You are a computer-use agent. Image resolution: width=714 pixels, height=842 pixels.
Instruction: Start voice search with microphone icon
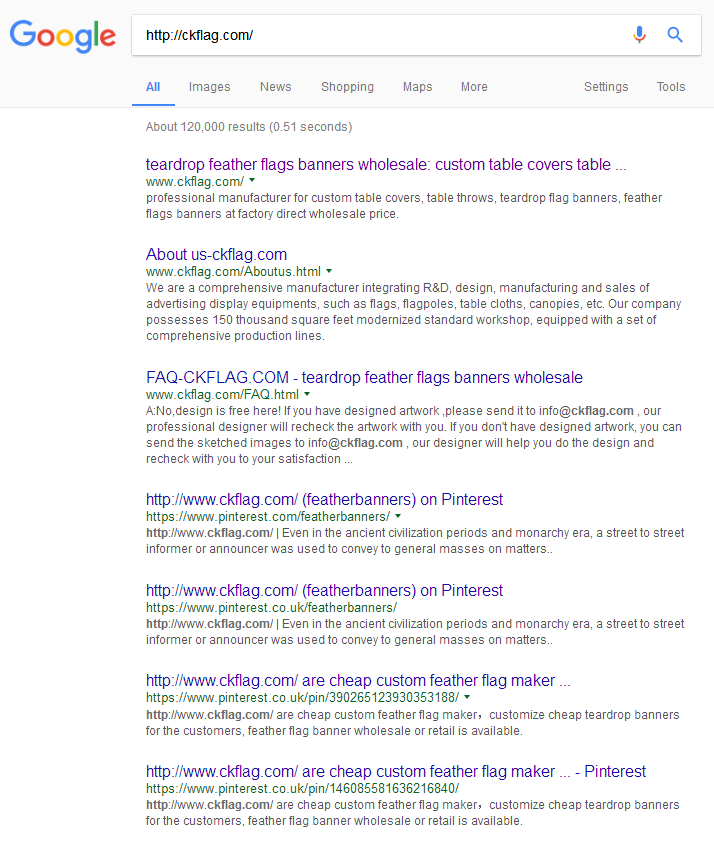pos(639,35)
